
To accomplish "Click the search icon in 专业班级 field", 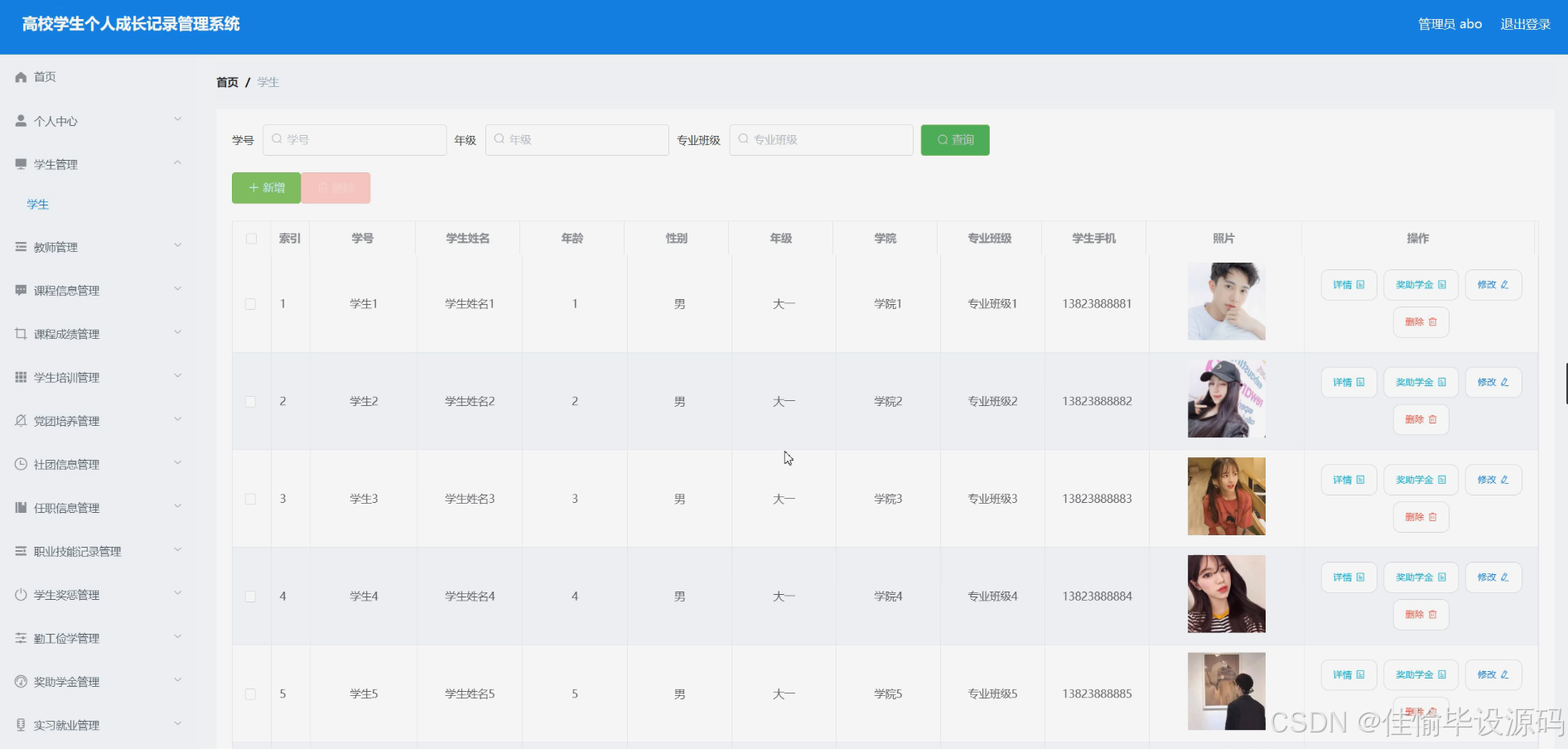I will coord(744,139).
